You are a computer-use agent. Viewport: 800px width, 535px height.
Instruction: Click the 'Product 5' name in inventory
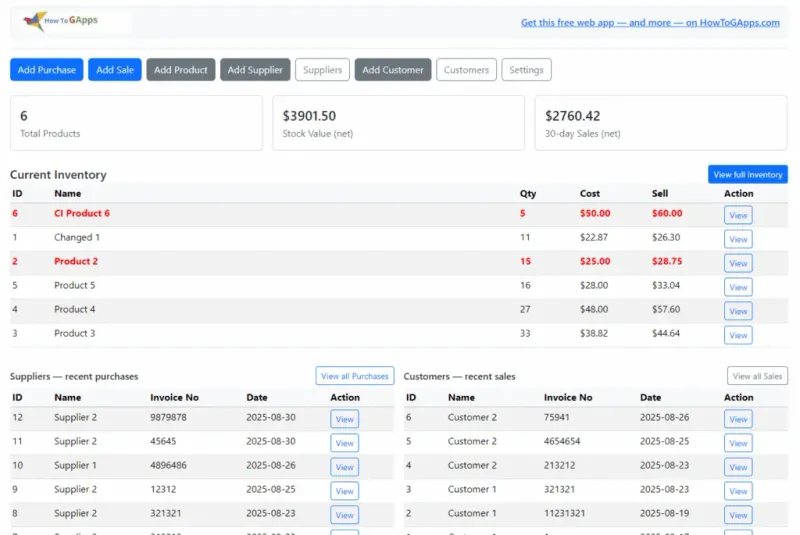[74, 285]
